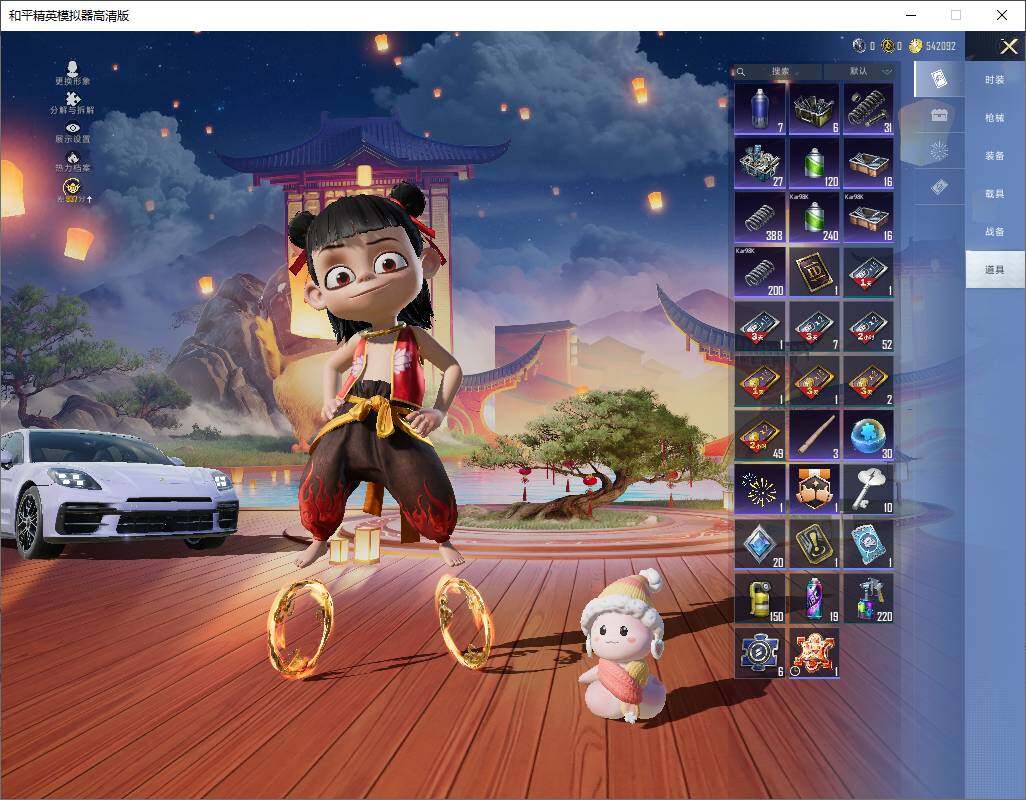
Task: Select the card sub-category icon
Action: [x=939, y=79]
